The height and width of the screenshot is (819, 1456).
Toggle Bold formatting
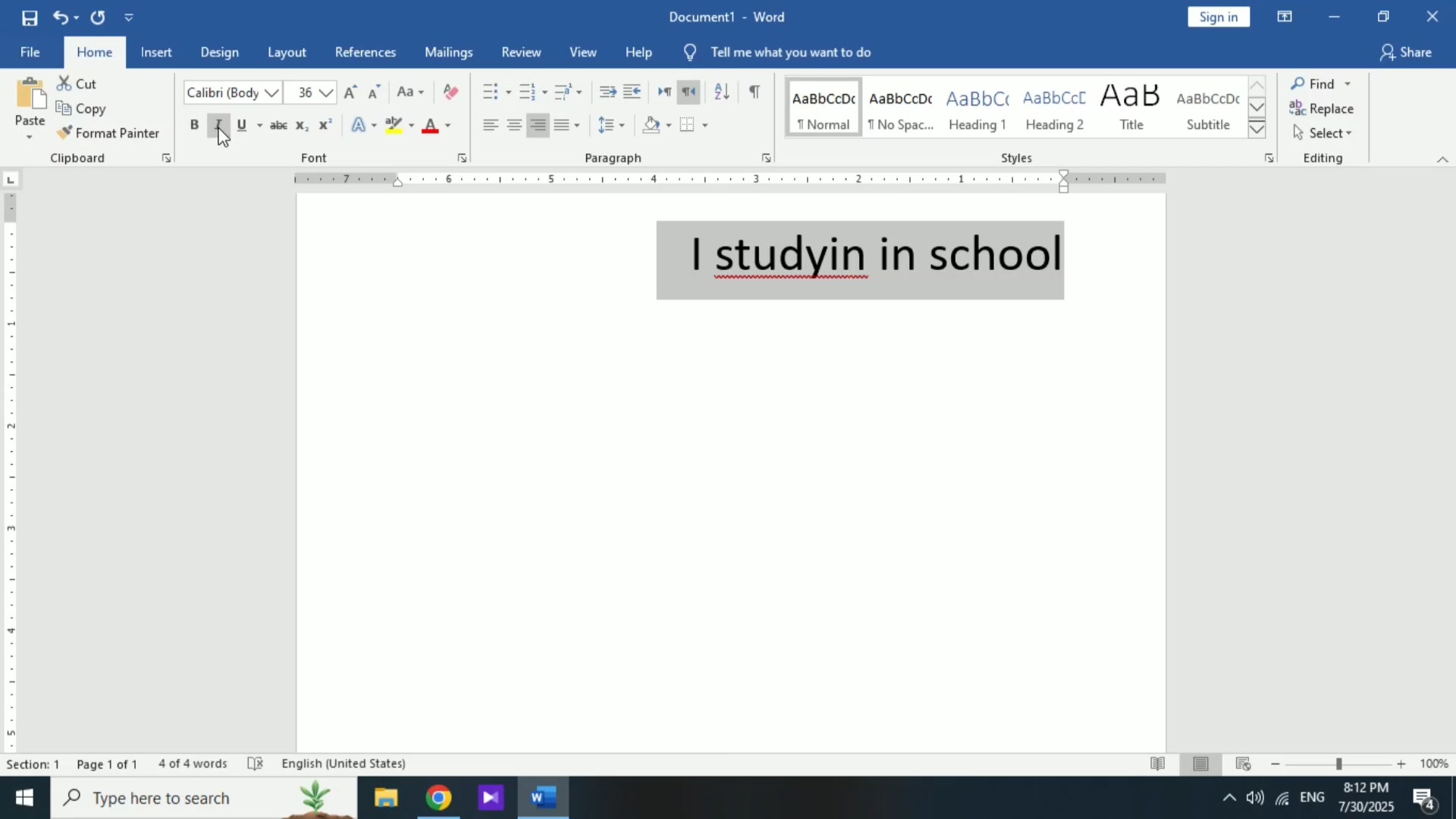pos(194,125)
